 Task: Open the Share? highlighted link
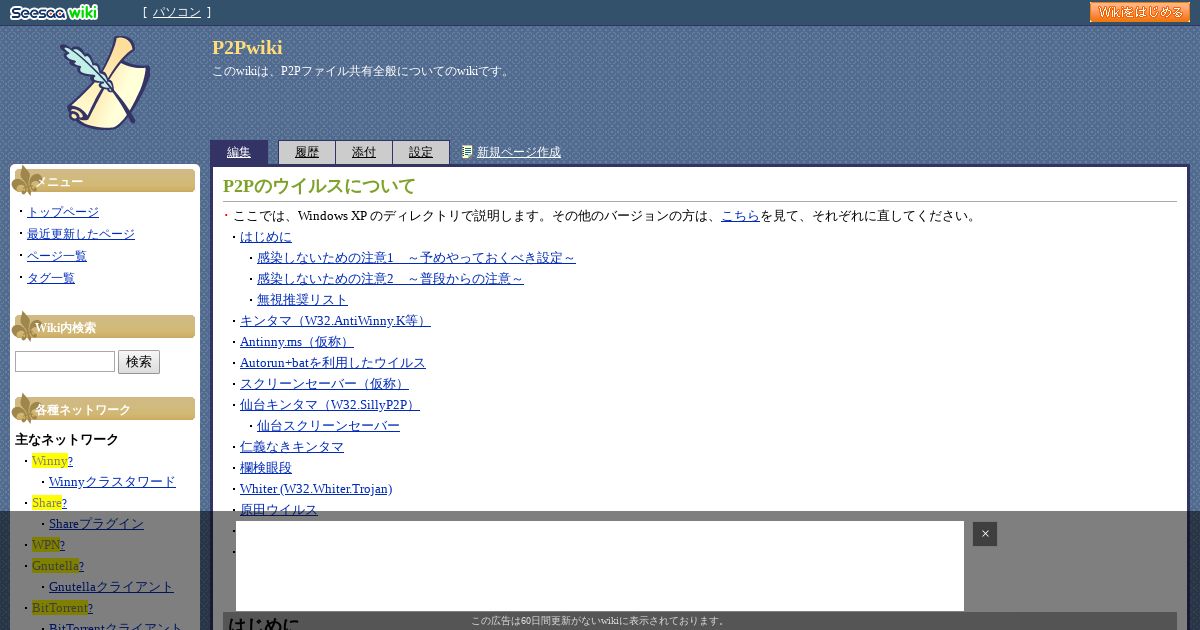point(49,503)
